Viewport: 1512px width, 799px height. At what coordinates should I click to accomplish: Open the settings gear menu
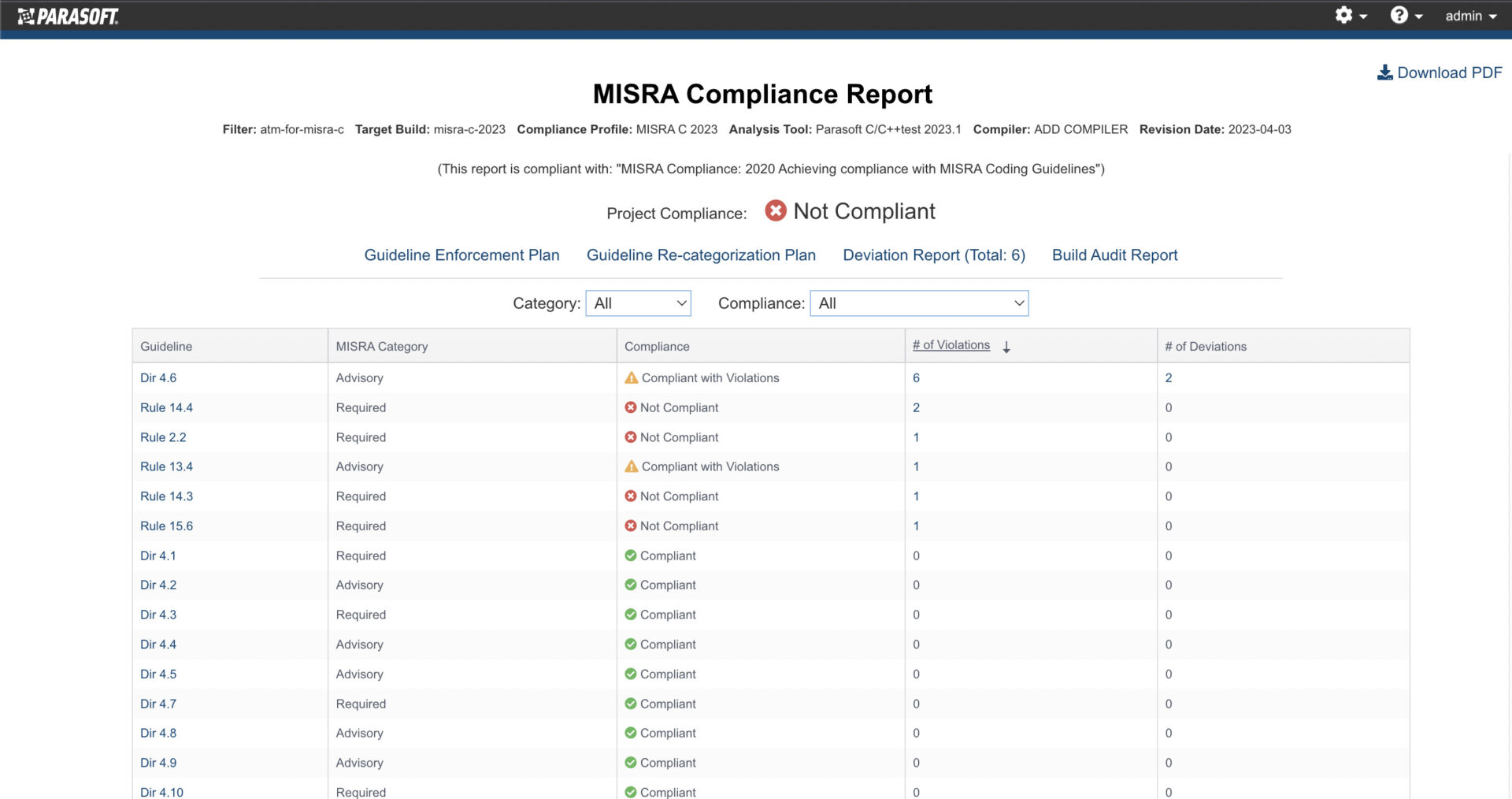1351,16
